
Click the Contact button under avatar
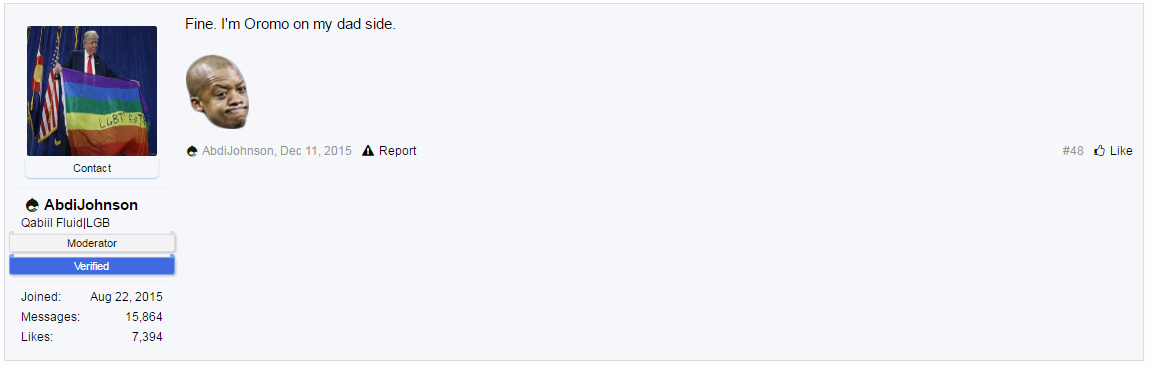92,168
